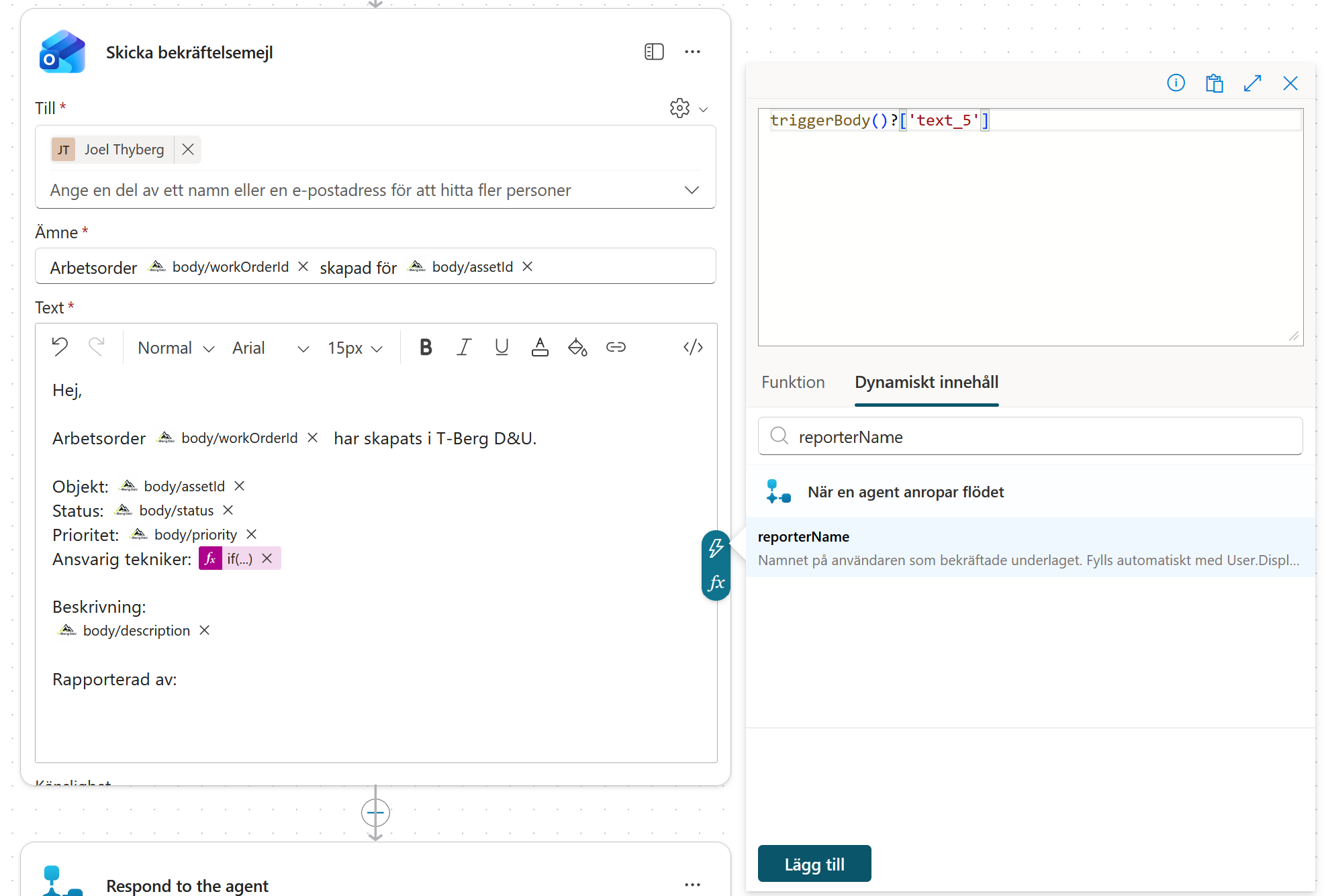The height and width of the screenshot is (896, 1326).
Task: Insert a hyperlink with the link icon
Action: pos(616,347)
